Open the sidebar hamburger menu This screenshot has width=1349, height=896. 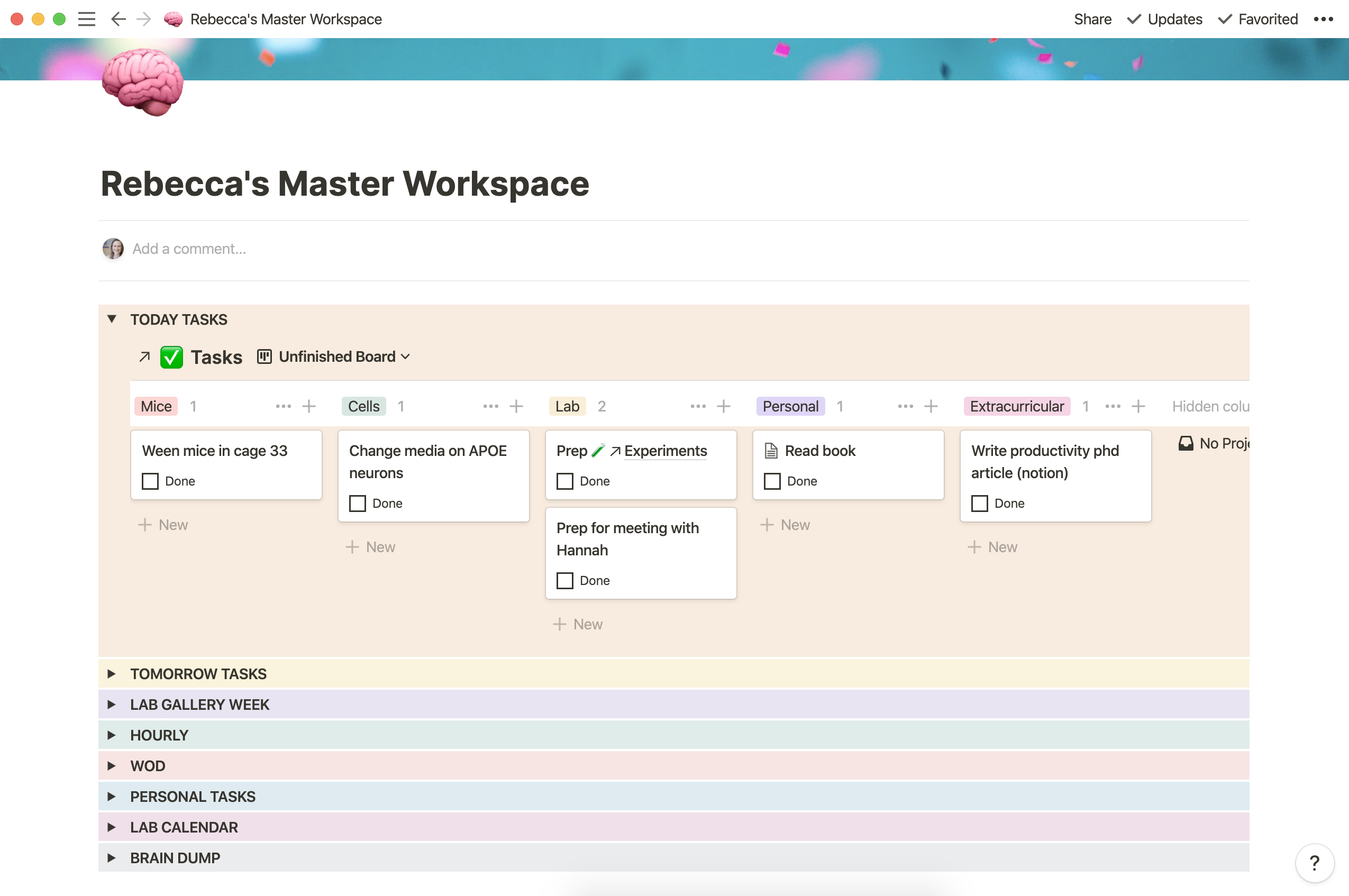[x=86, y=19]
